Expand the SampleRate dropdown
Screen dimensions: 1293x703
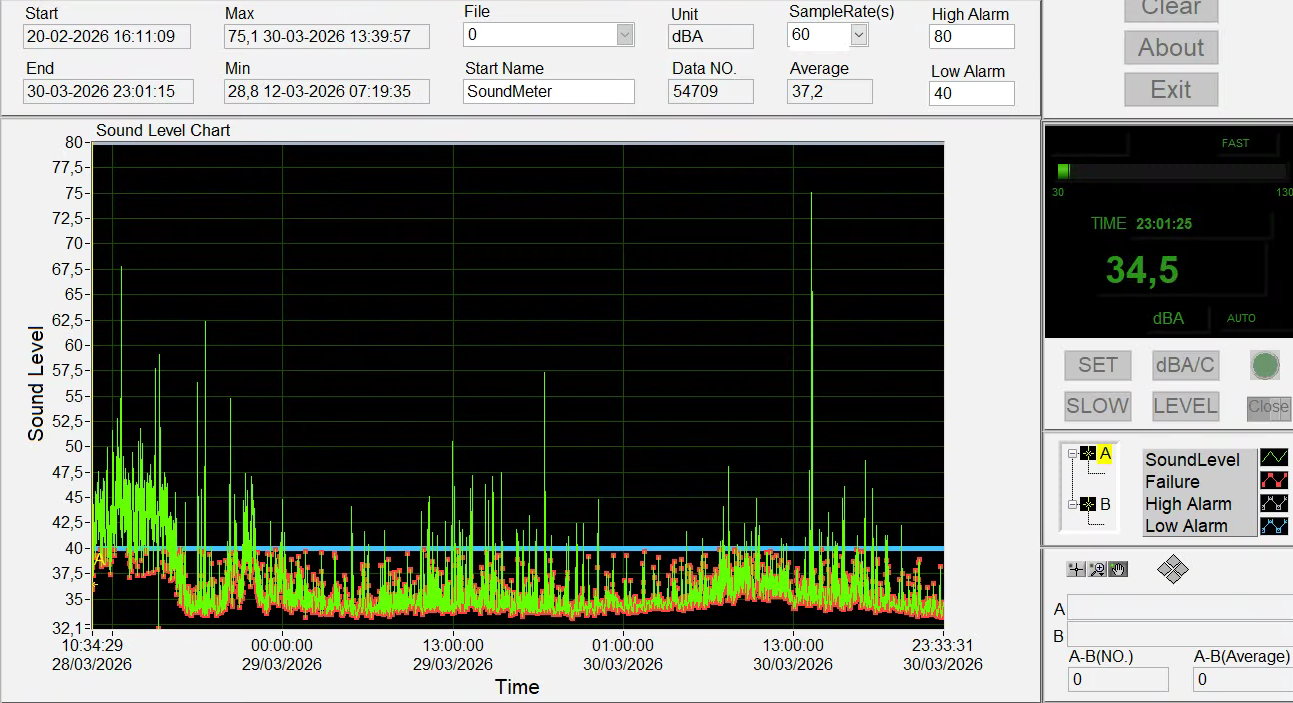859,35
